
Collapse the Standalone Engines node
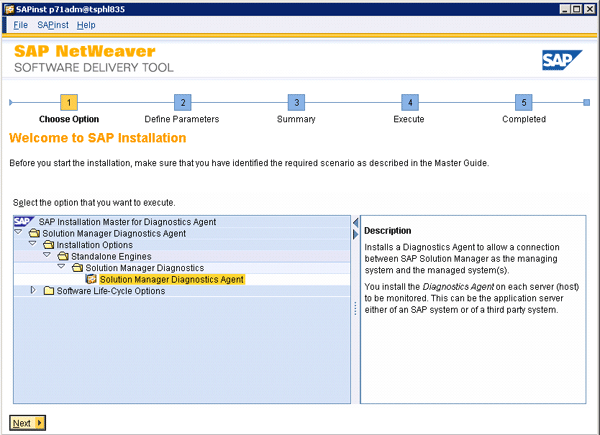(47, 255)
